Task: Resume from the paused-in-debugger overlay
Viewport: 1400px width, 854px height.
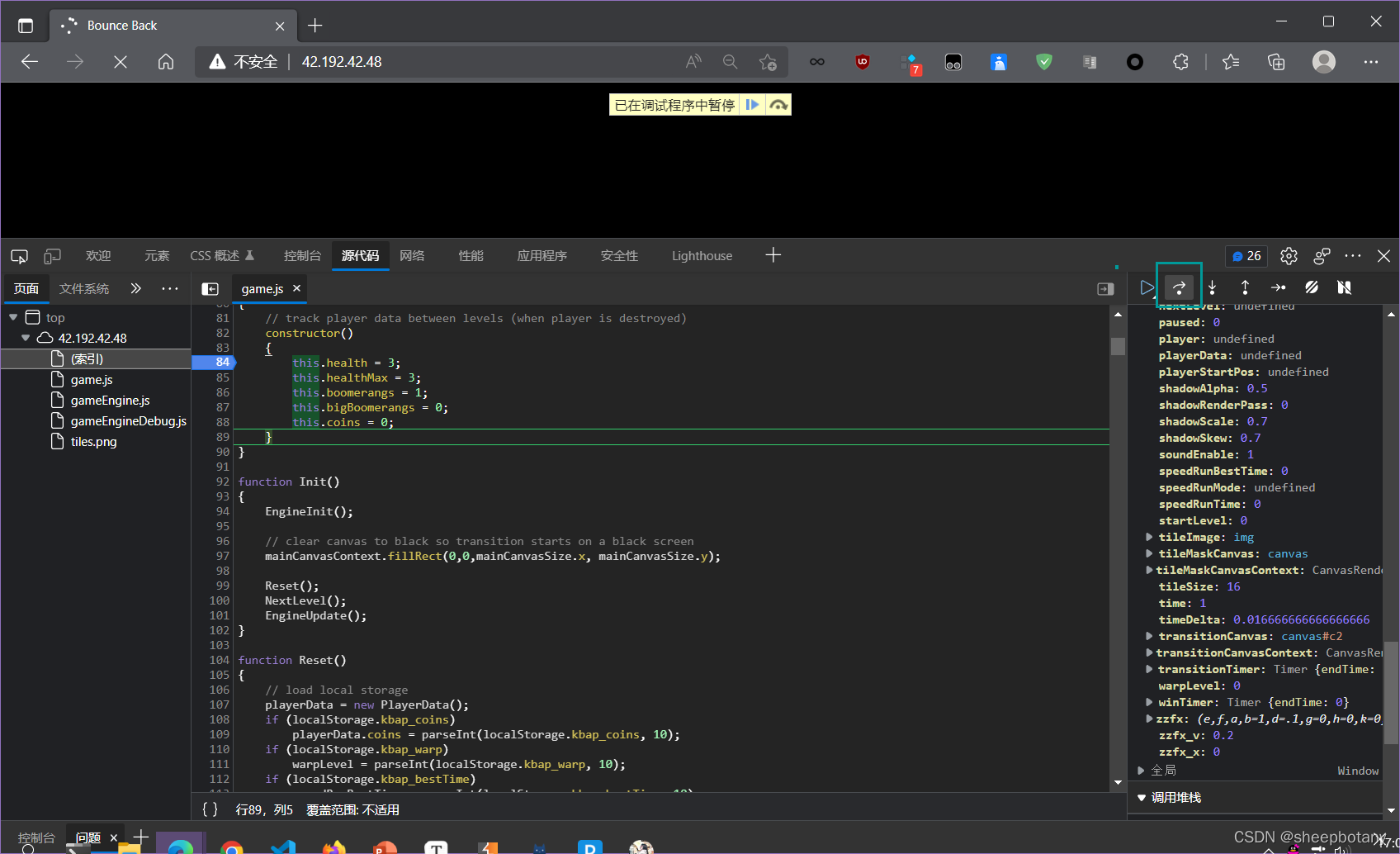Action: point(752,105)
